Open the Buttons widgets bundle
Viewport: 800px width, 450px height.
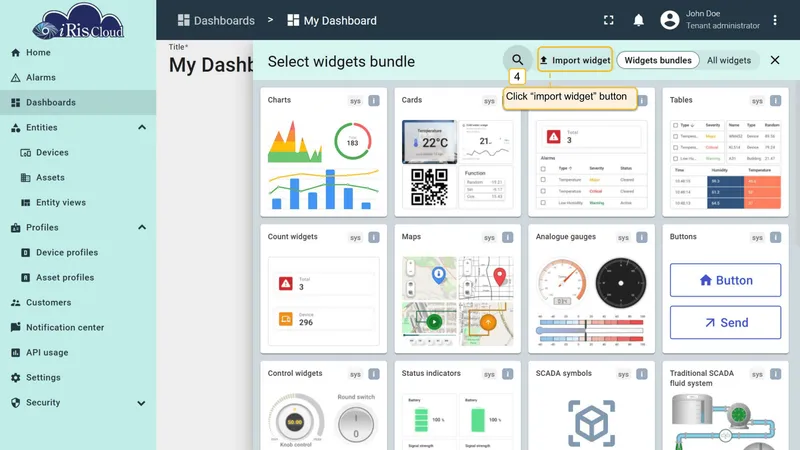[x=725, y=289]
